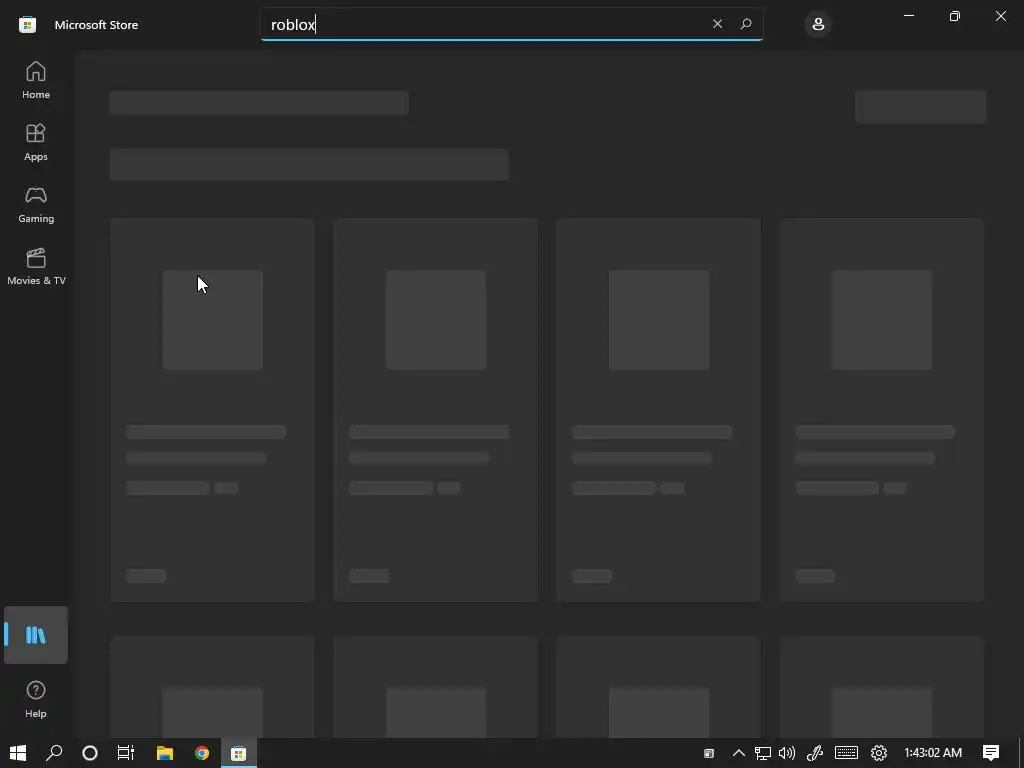Launch File Explorer from taskbar
Screen dimensions: 1024x768
coord(165,753)
